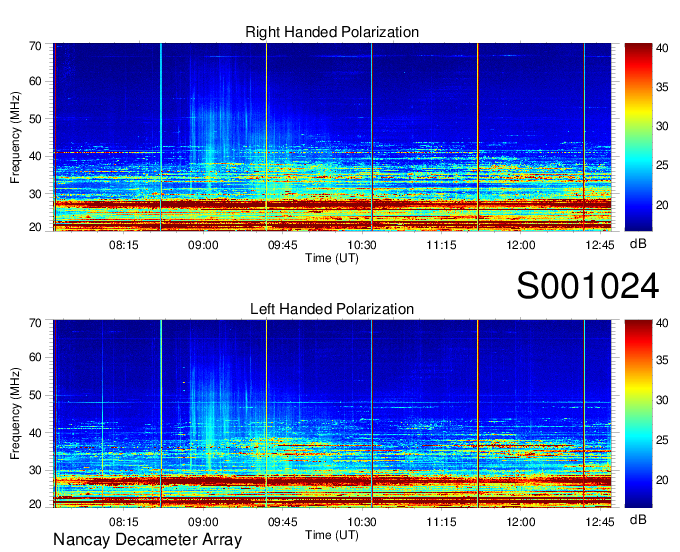Click the 40 MHz tick on lower plot
This screenshot has height=552, width=680.
35,433
